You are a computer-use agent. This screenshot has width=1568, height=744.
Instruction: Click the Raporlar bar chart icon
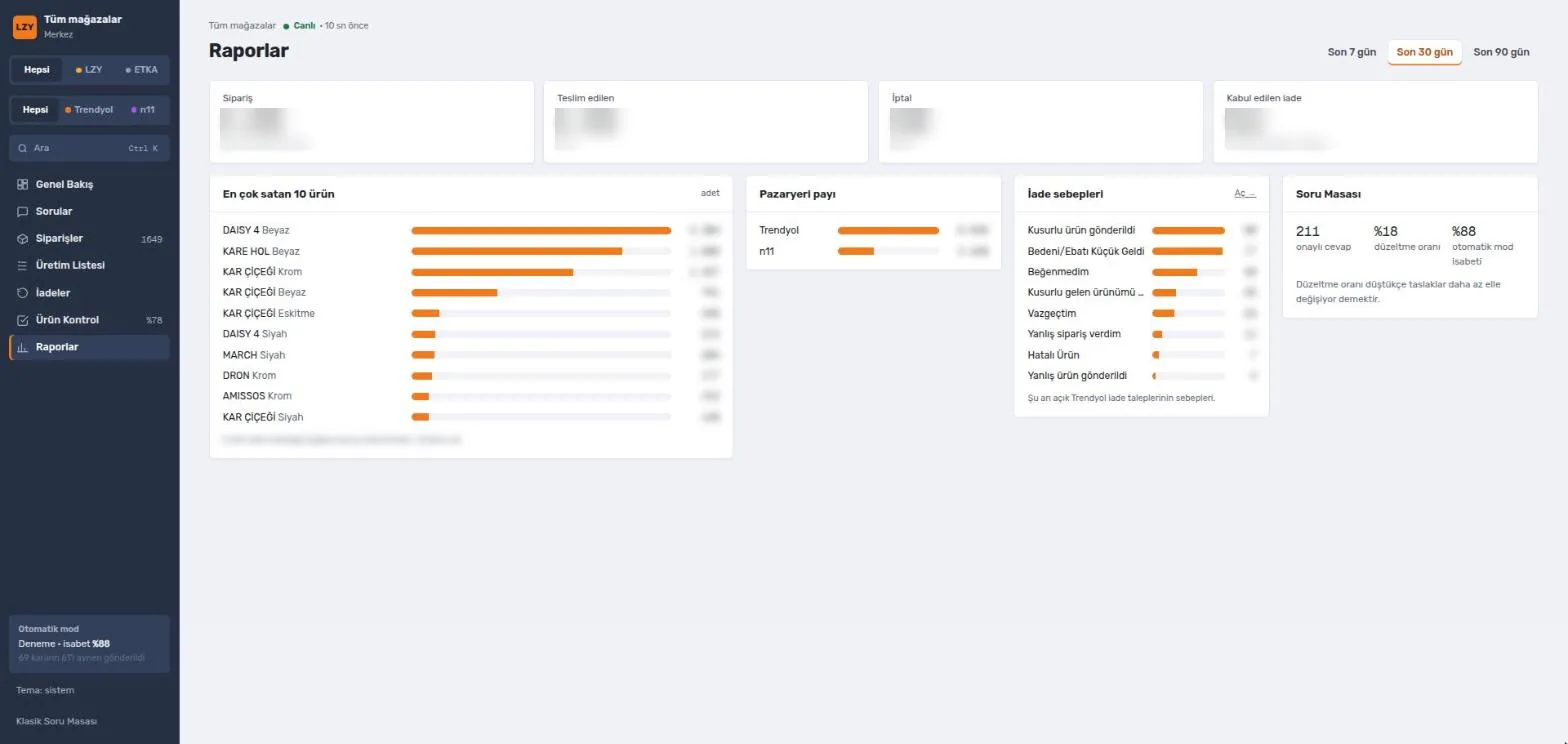click(23, 347)
